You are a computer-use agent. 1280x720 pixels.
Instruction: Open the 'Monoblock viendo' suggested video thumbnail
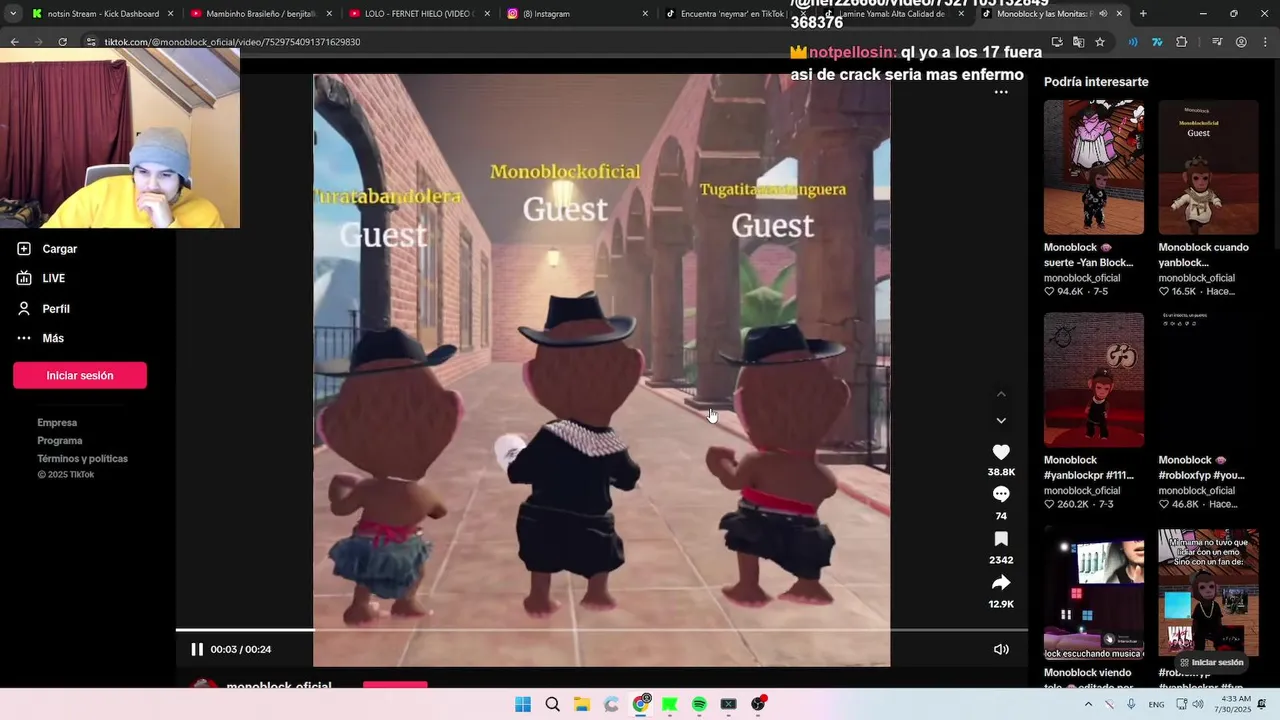(x=1094, y=594)
